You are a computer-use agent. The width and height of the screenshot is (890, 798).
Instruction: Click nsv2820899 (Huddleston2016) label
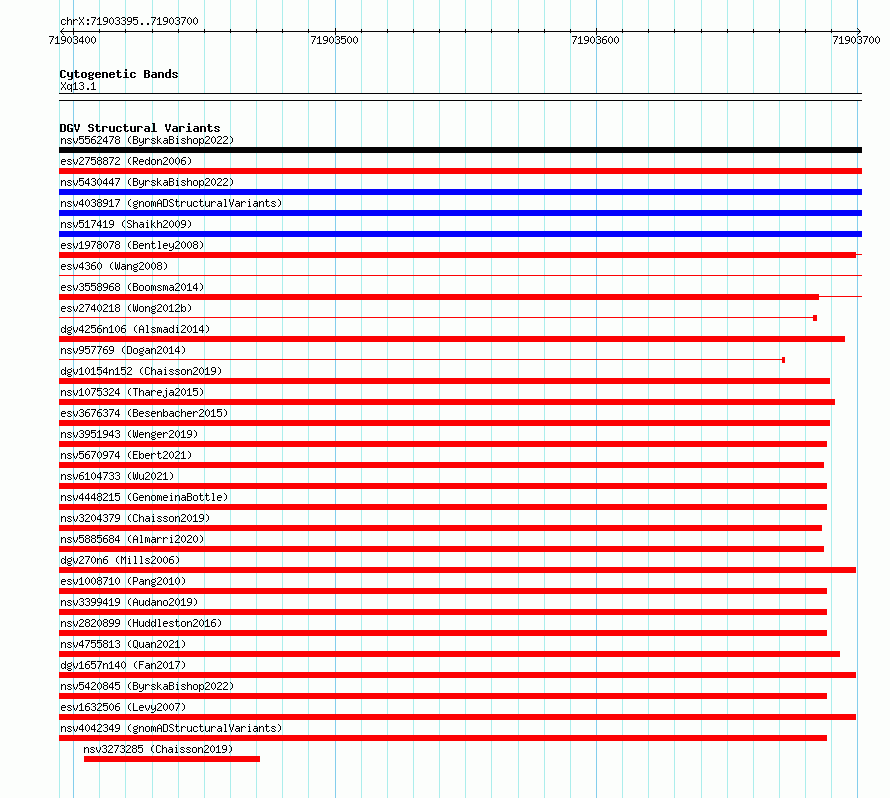[141, 623]
